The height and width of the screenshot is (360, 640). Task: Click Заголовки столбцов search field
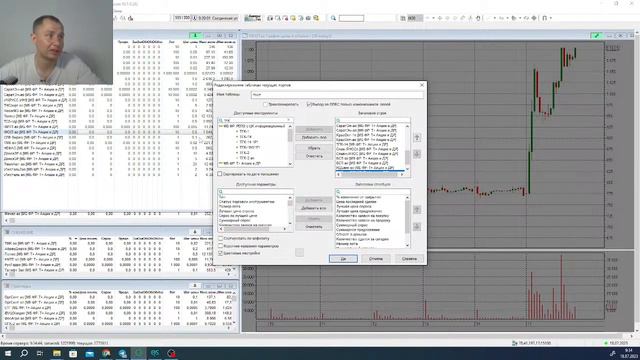(x=373, y=191)
